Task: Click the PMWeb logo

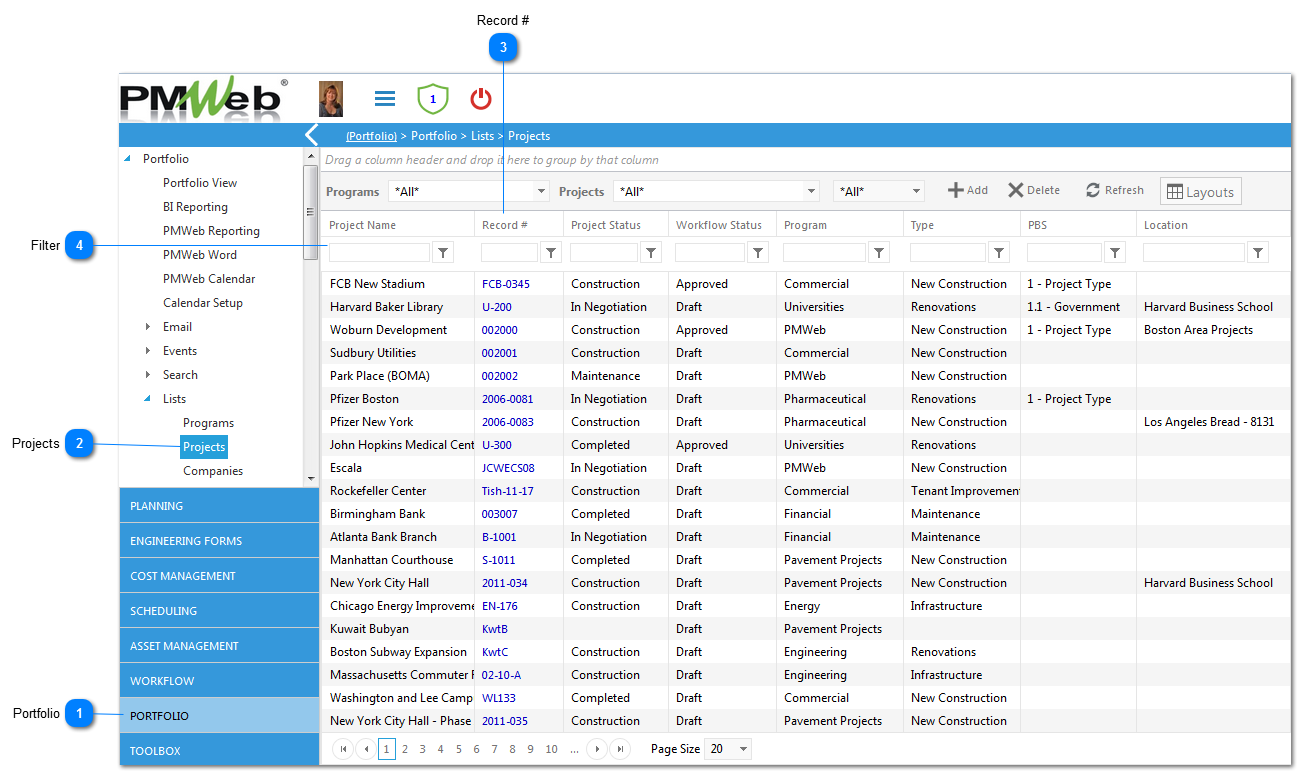Action: [x=204, y=98]
